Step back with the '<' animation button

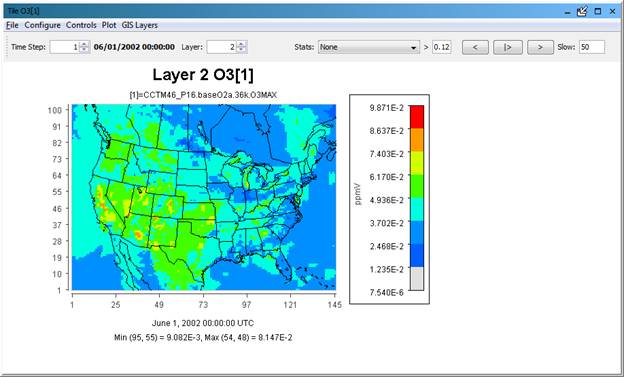[475, 47]
